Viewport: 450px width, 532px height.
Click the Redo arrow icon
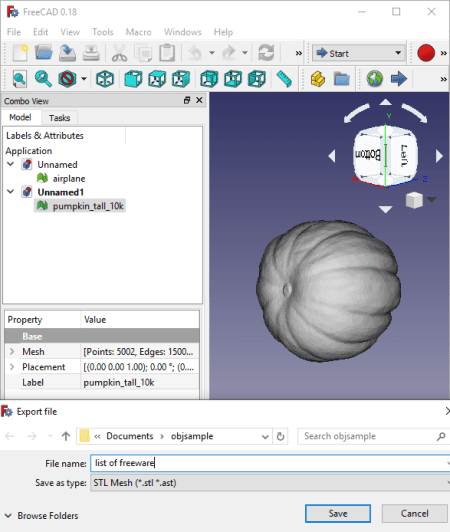tap(229, 53)
